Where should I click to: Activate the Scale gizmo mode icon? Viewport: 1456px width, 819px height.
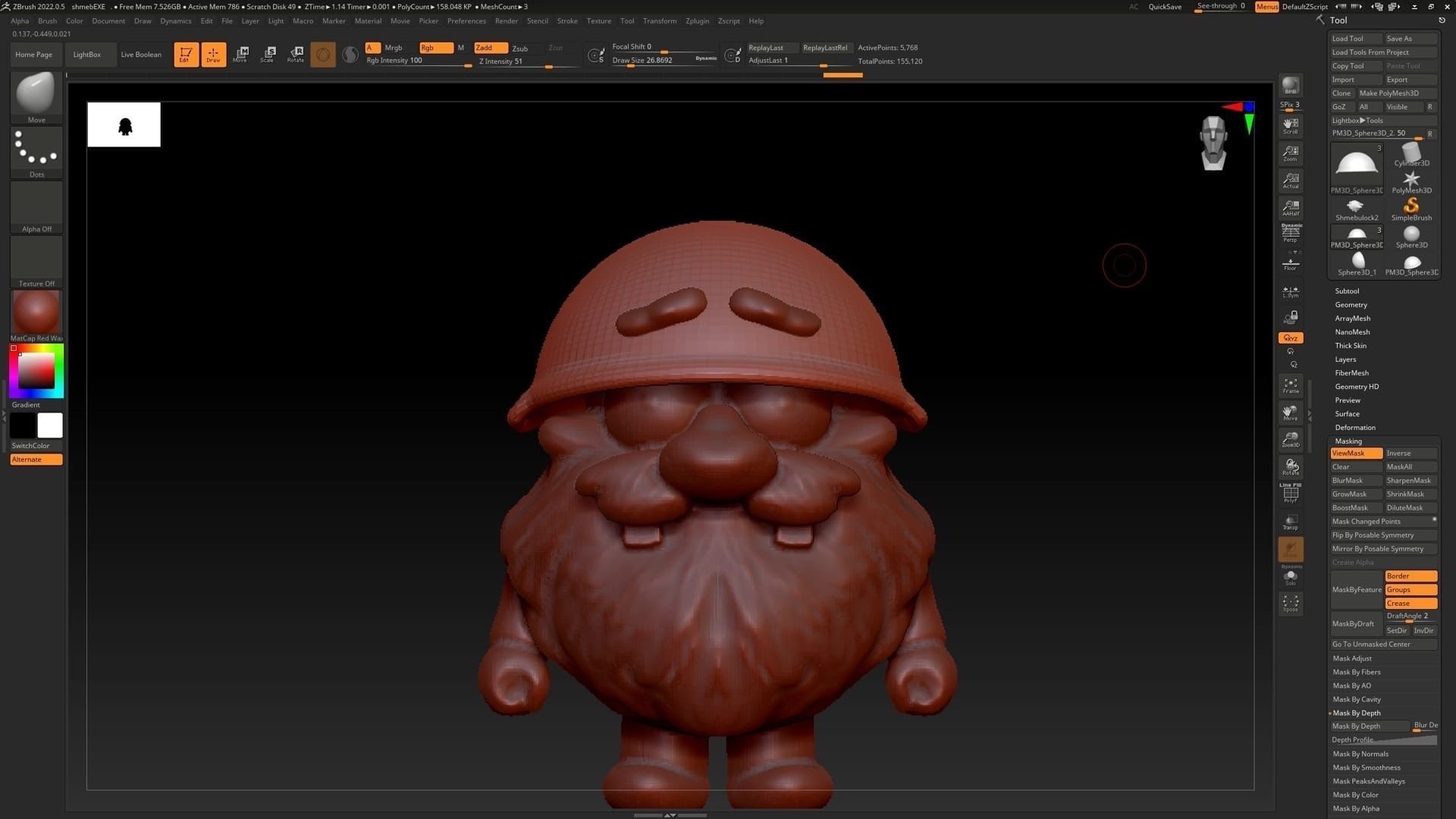pyautogui.click(x=268, y=54)
